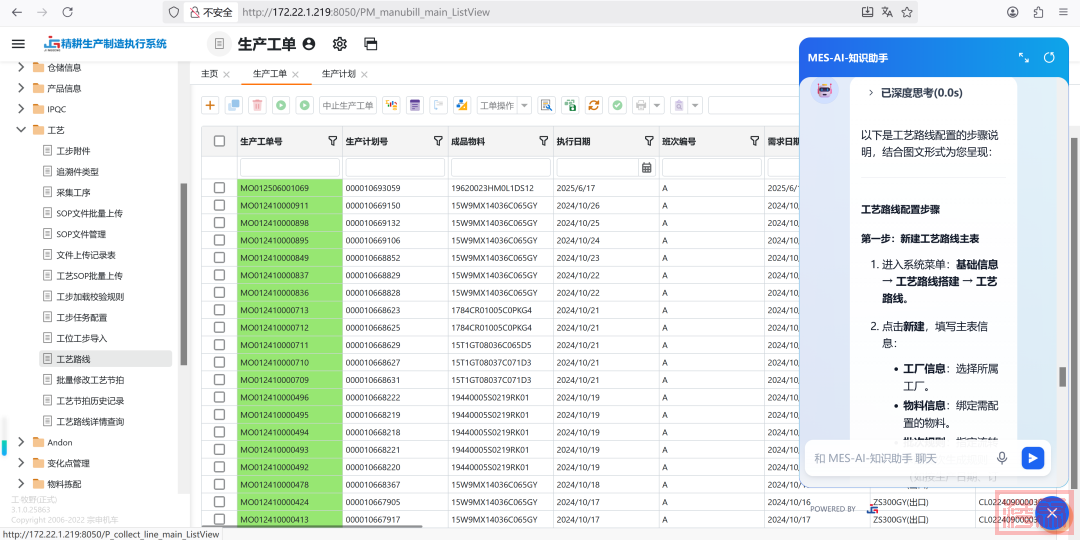Open 工艺路线 in the sidebar tree
1080x540 pixels.
73,359
